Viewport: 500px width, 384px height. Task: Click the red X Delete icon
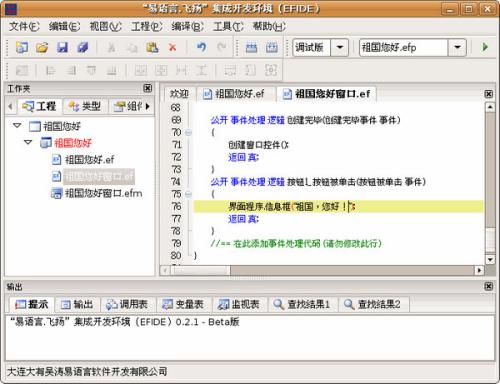click(x=172, y=47)
